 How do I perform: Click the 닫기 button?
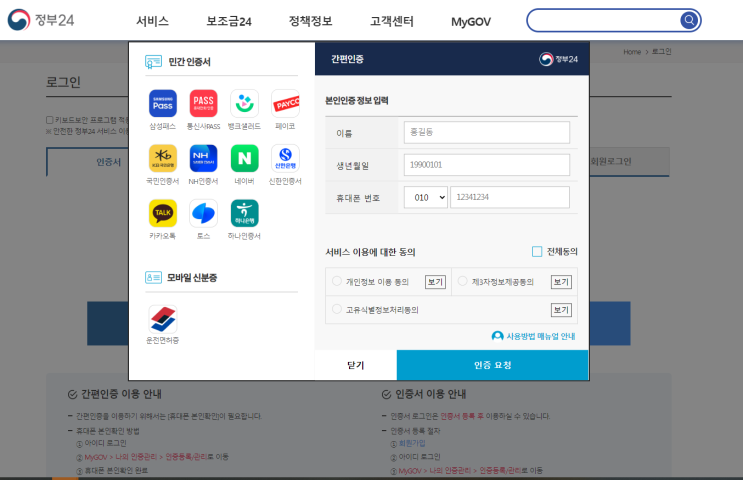[356, 365]
